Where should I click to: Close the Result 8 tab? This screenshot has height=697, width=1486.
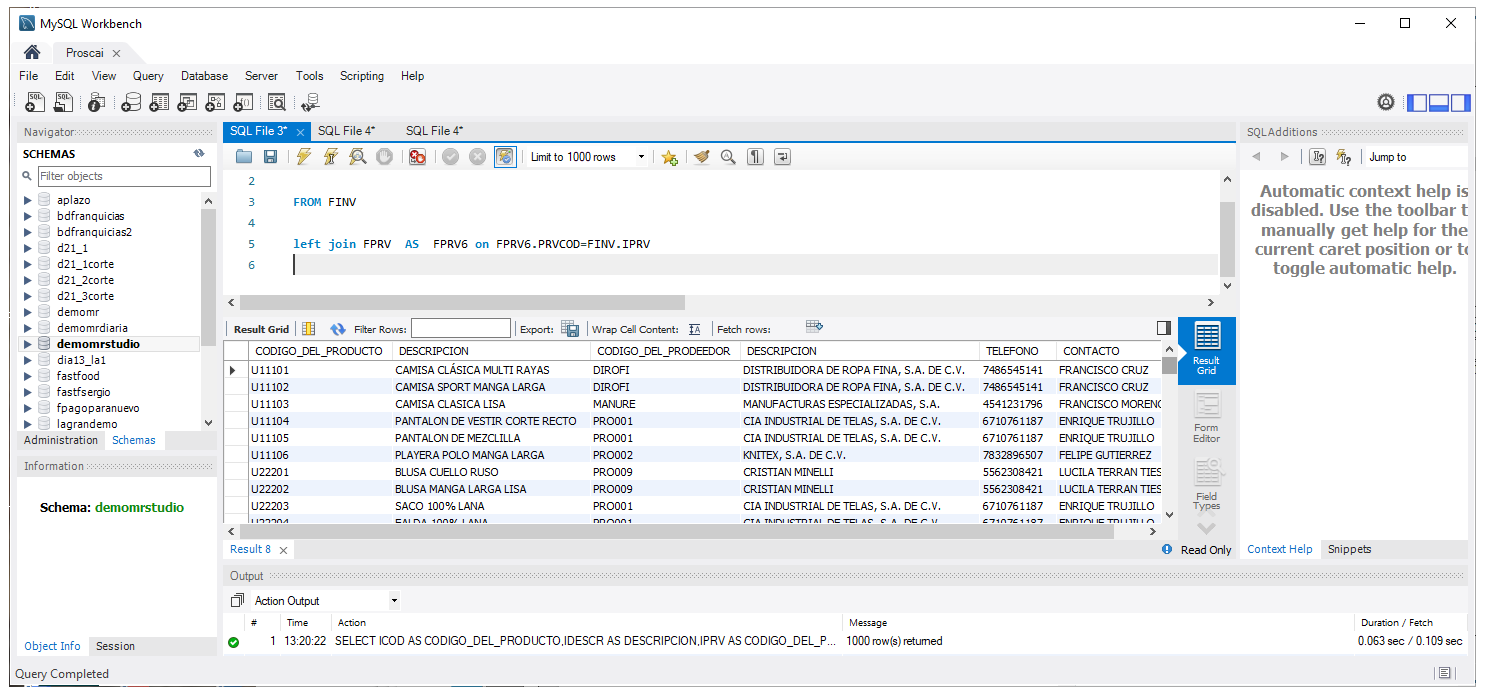pyautogui.click(x=283, y=550)
